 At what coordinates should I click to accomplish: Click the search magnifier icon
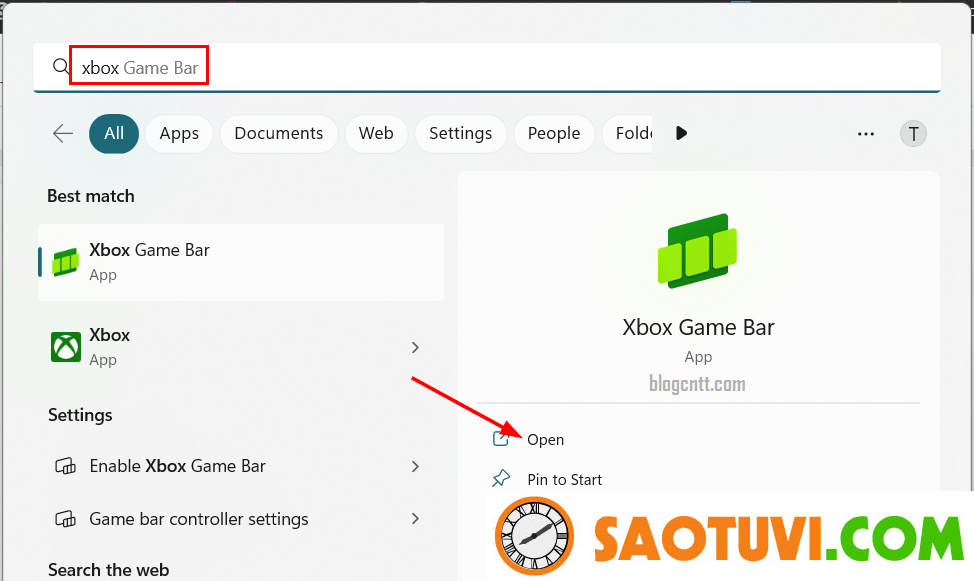point(61,67)
